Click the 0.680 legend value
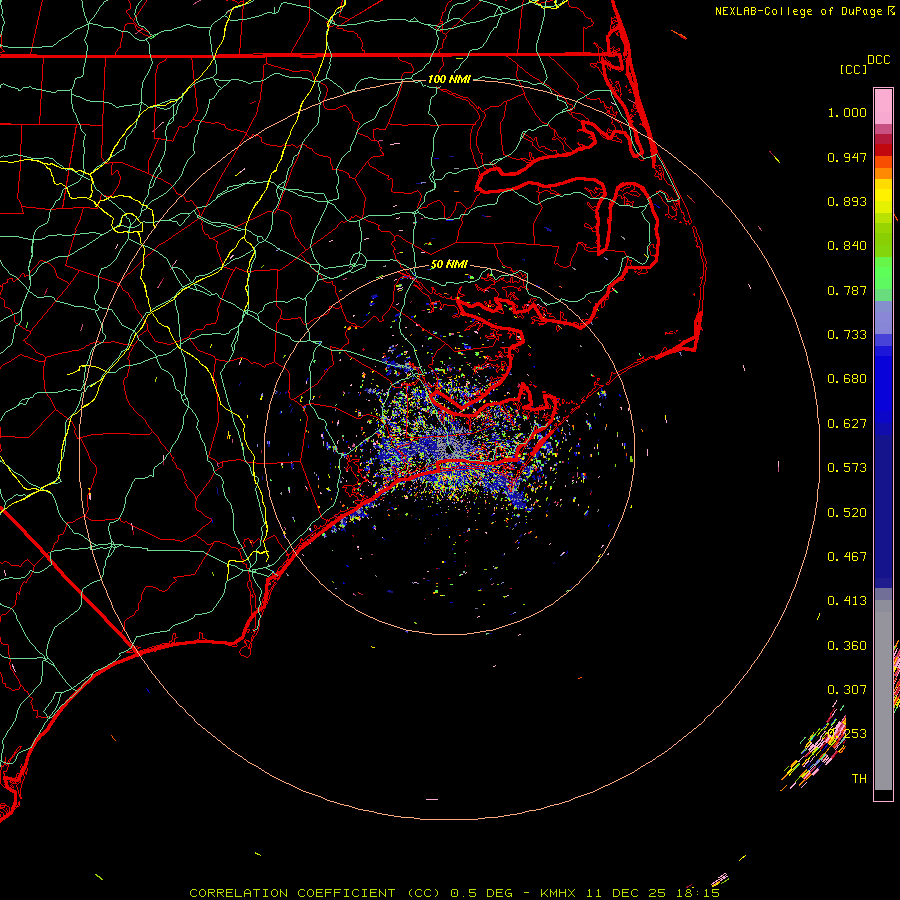 click(847, 379)
